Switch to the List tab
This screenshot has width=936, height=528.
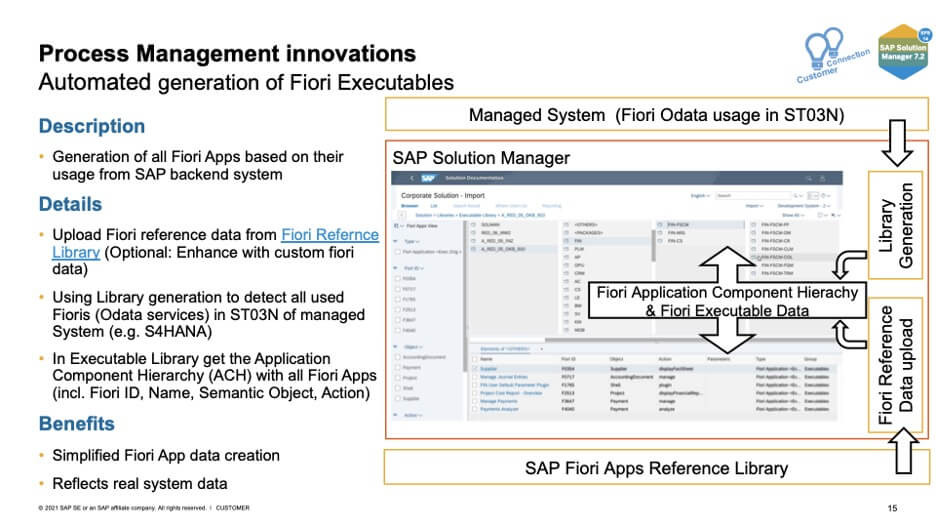pyautogui.click(x=434, y=206)
